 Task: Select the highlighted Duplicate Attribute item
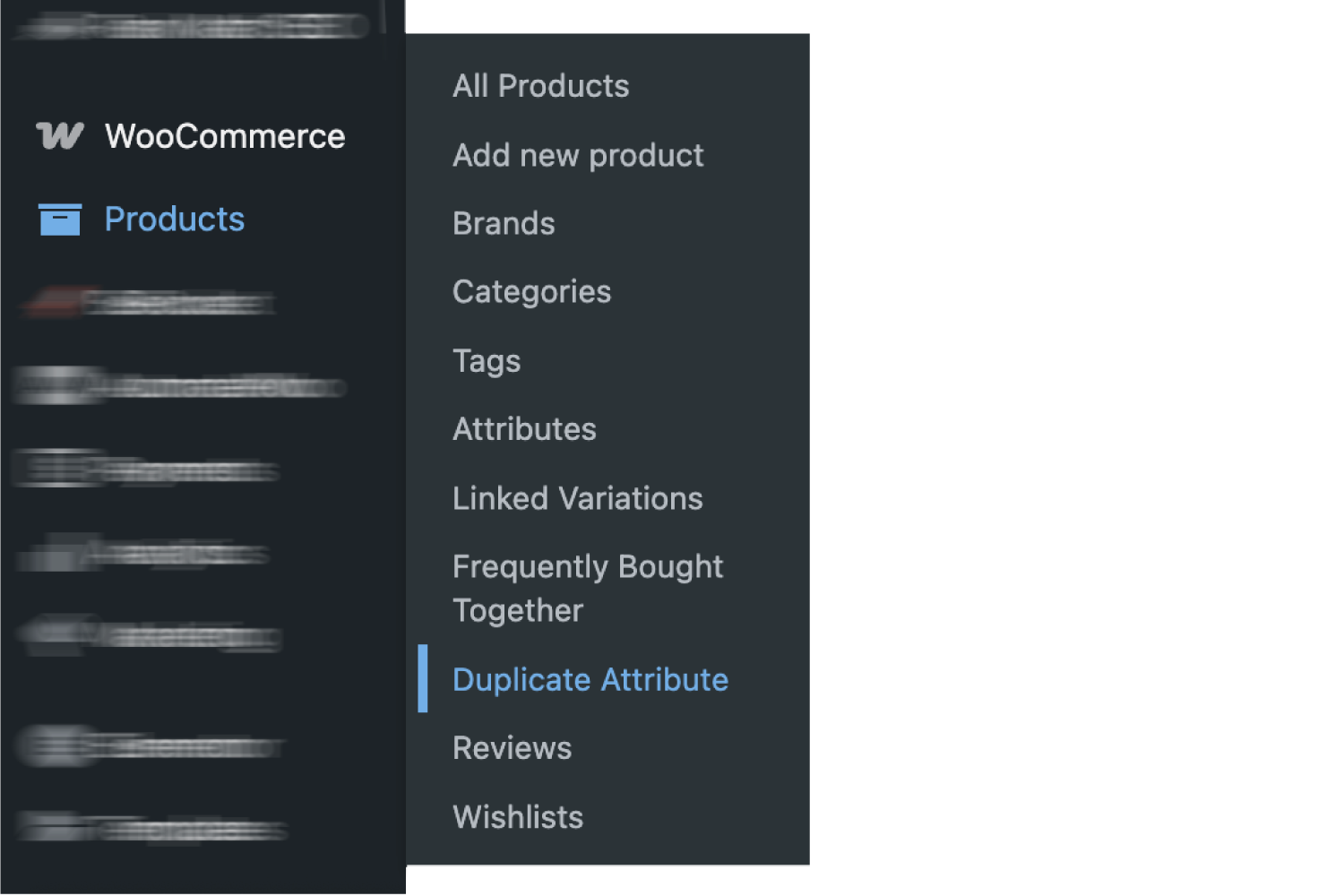tap(590, 680)
